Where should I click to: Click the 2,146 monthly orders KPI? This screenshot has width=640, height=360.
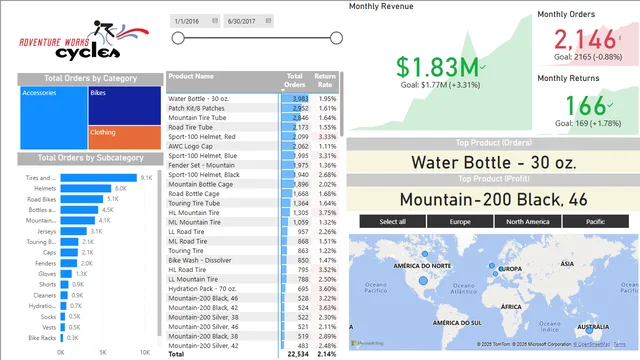point(585,40)
